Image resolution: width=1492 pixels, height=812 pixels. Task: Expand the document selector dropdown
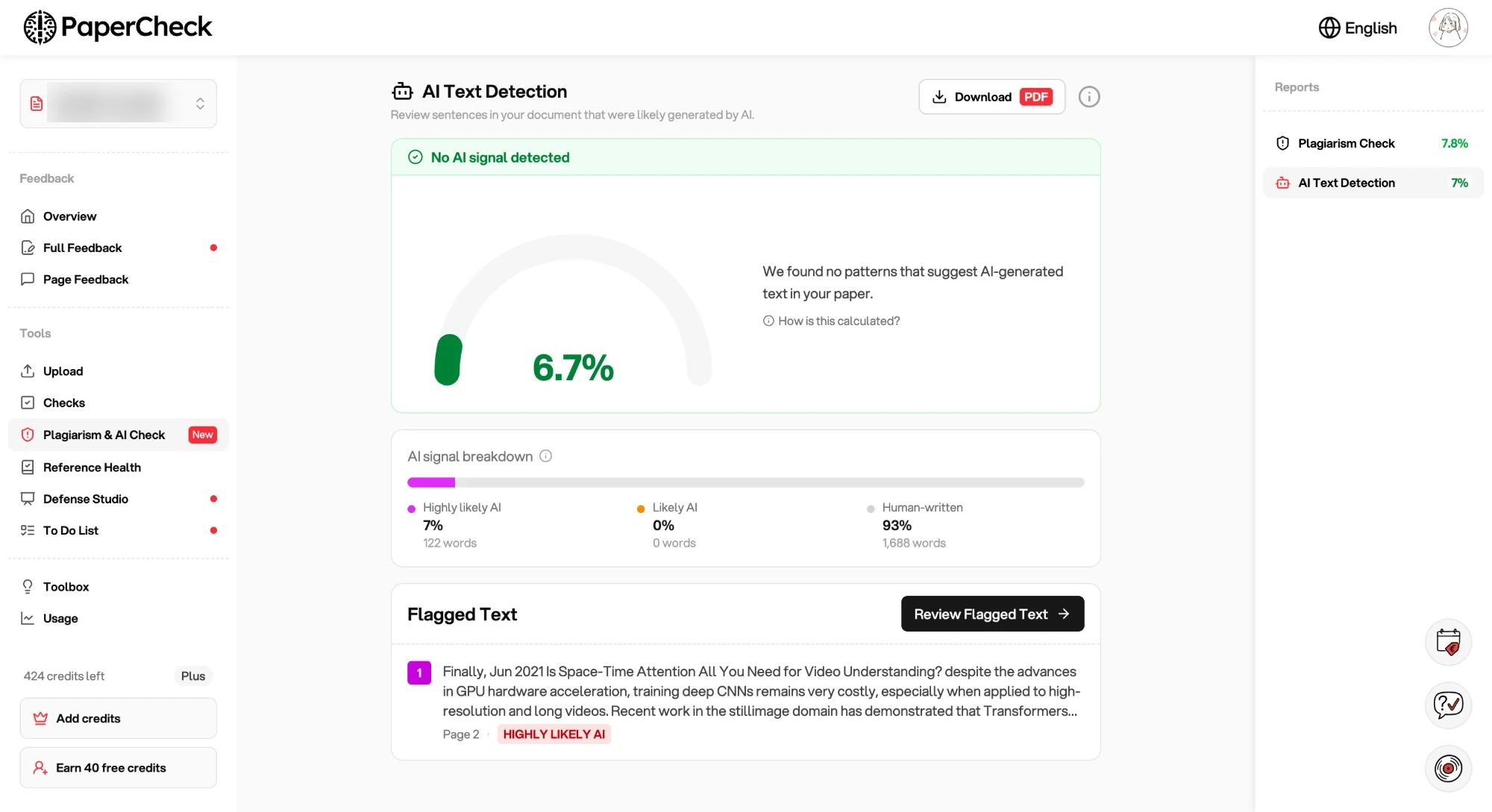119,104
